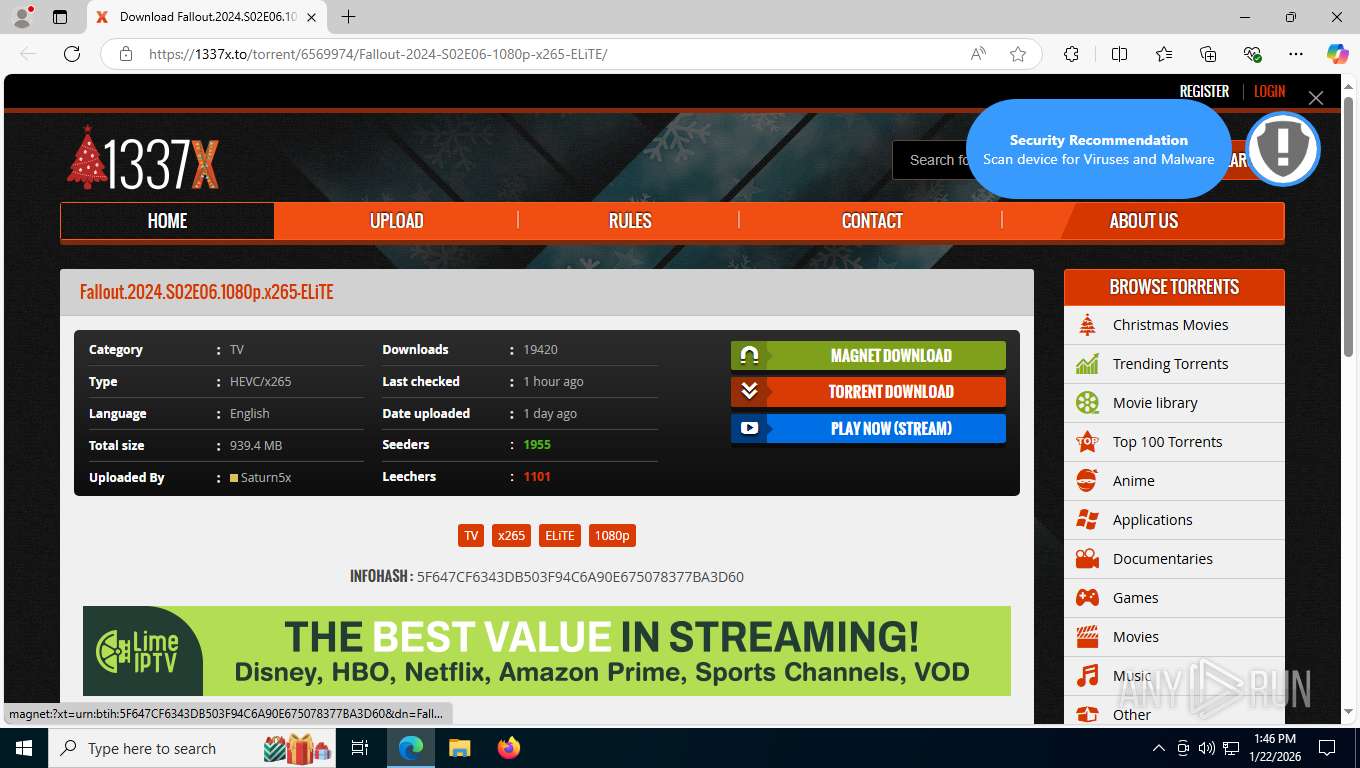
Task: Go to the HOME menu item
Action: (x=167, y=221)
